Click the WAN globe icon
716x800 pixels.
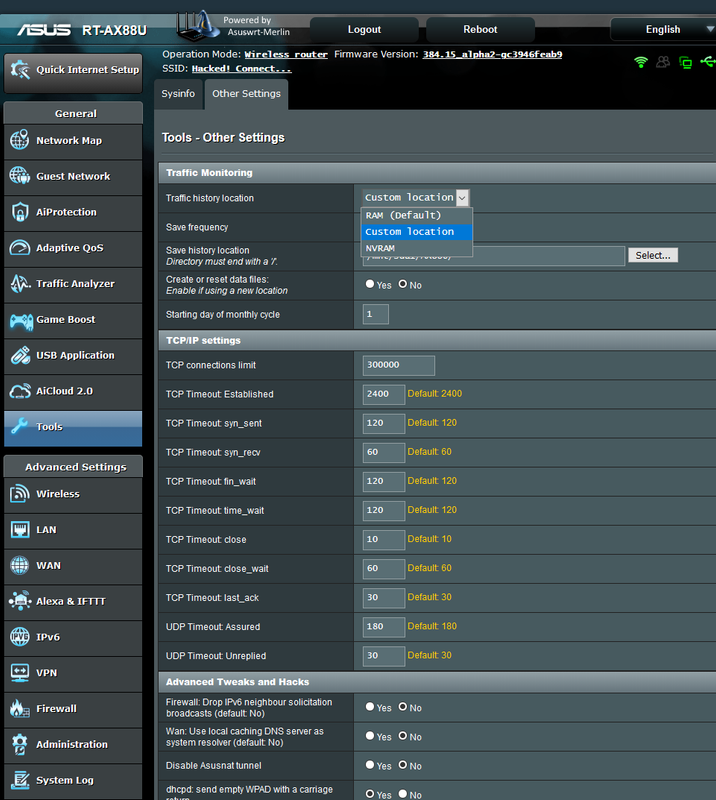point(20,565)
